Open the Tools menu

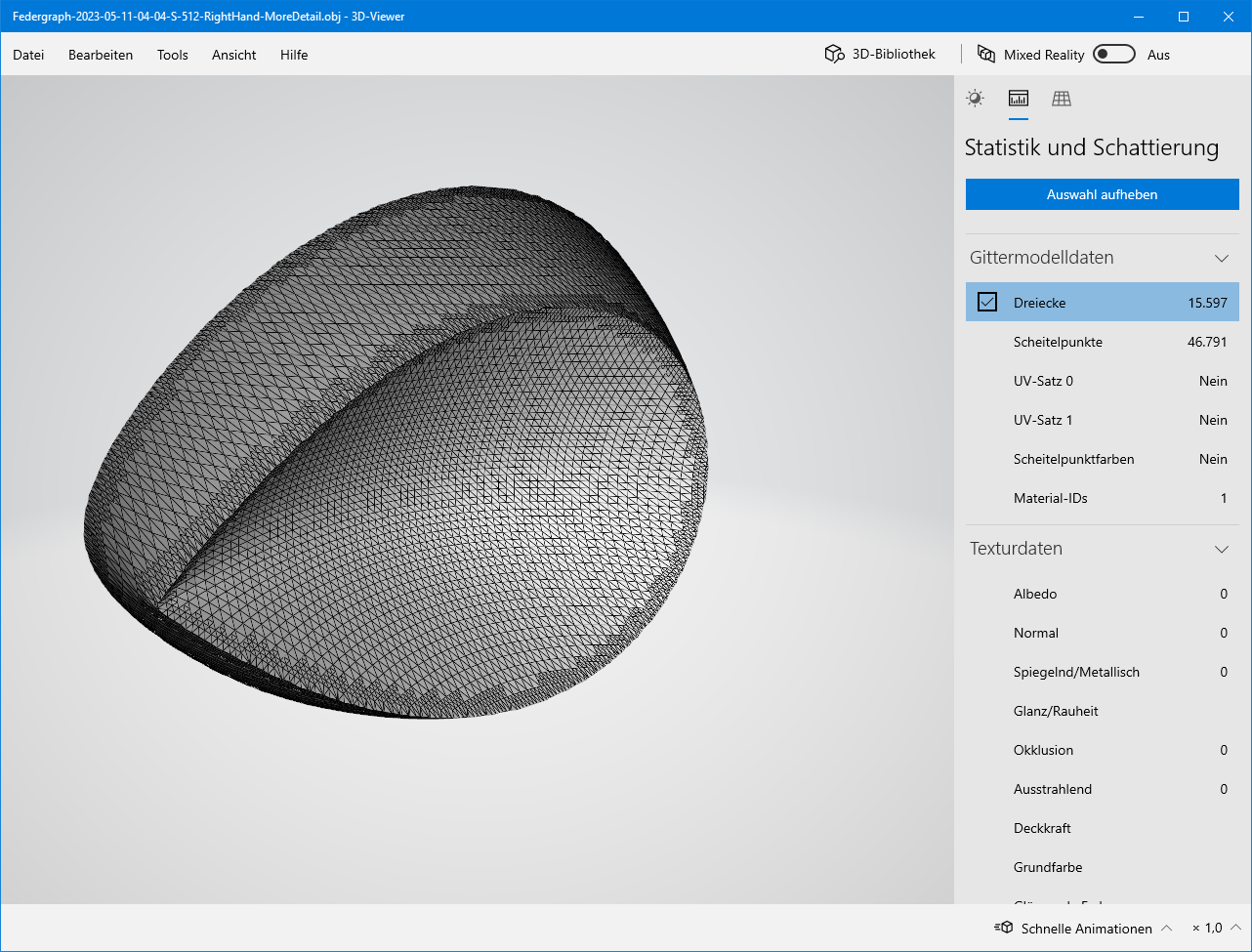(172, 55)
